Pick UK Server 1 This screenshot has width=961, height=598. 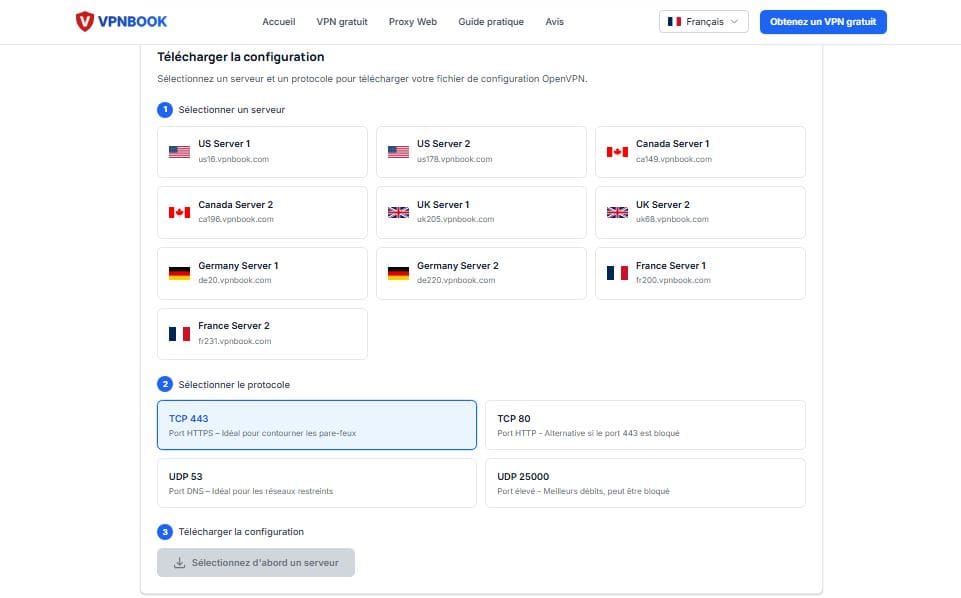pos(481,213)
